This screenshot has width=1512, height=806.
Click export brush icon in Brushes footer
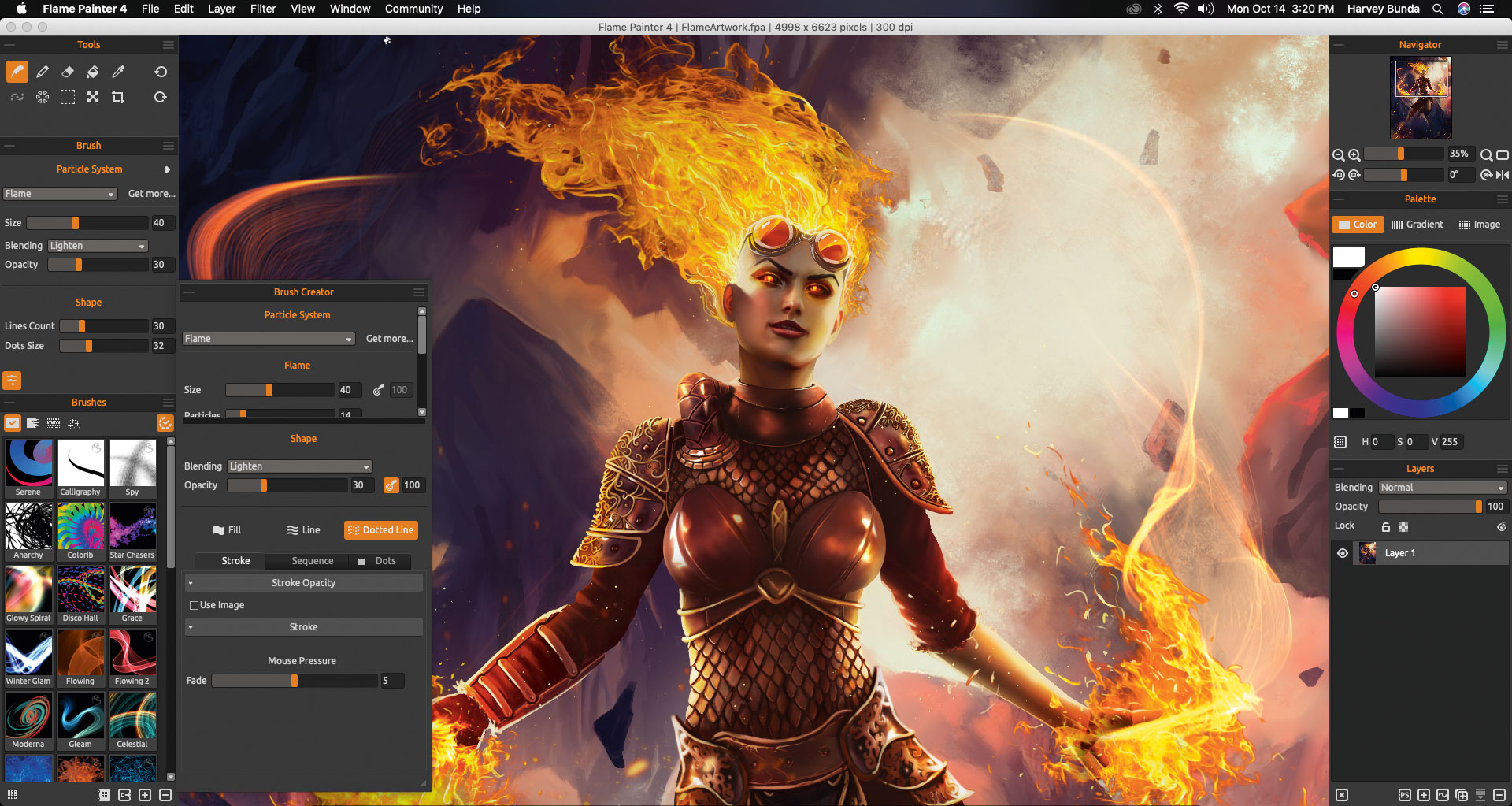[124, 795]
